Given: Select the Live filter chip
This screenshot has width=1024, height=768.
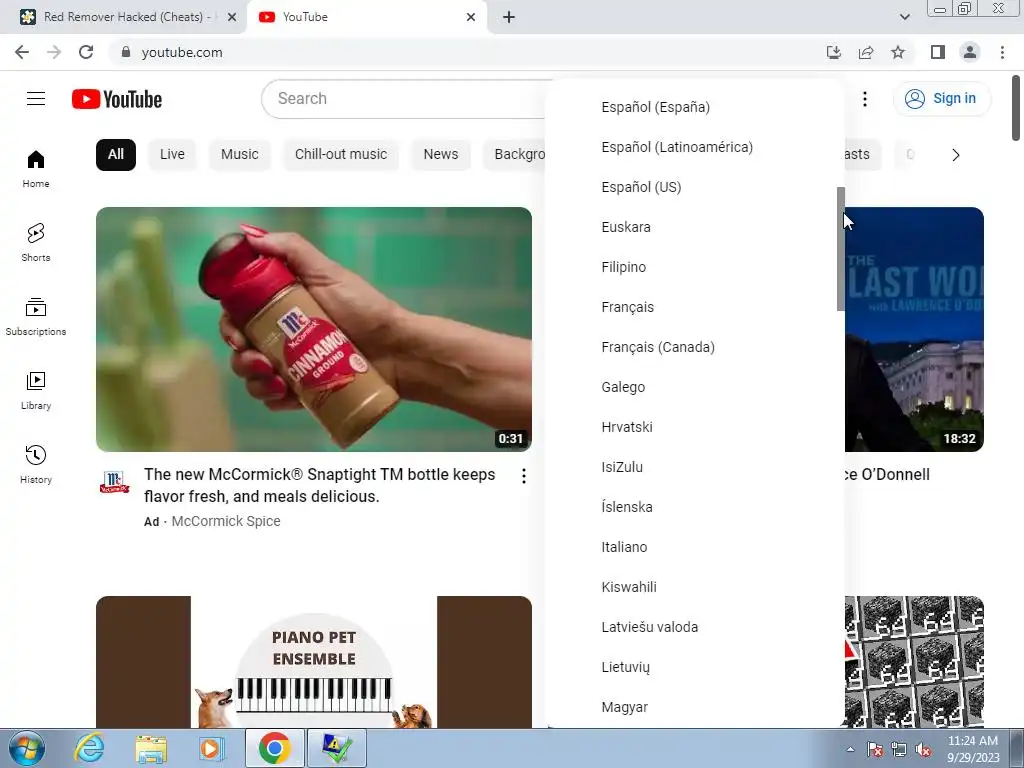Looking at the screenshot, I should (172, 155).
